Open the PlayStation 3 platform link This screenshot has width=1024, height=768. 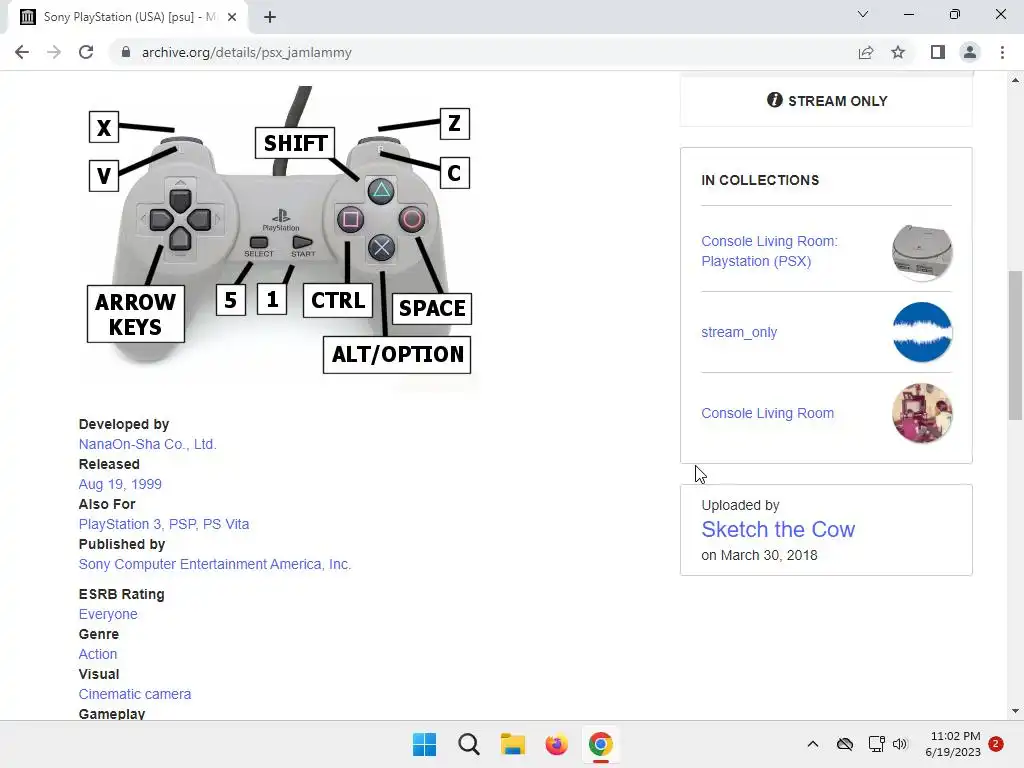[x=120, y=524]
